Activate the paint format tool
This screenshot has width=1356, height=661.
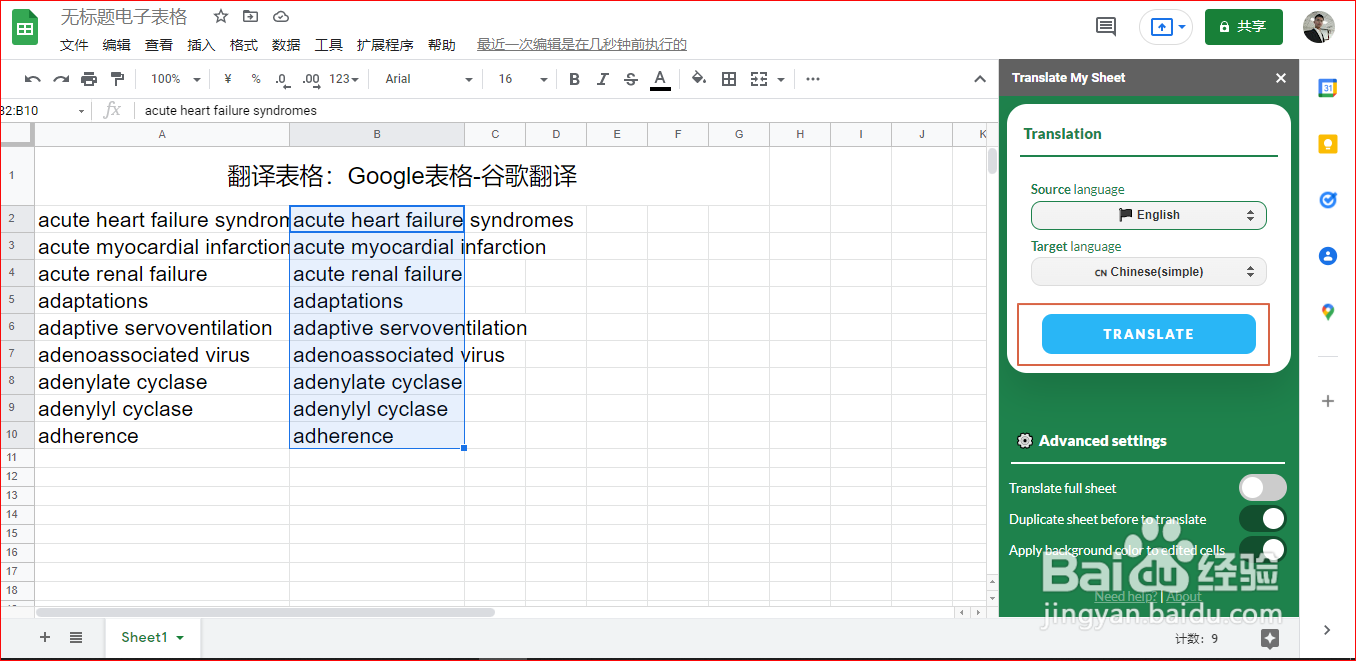[x=117, y=79]
